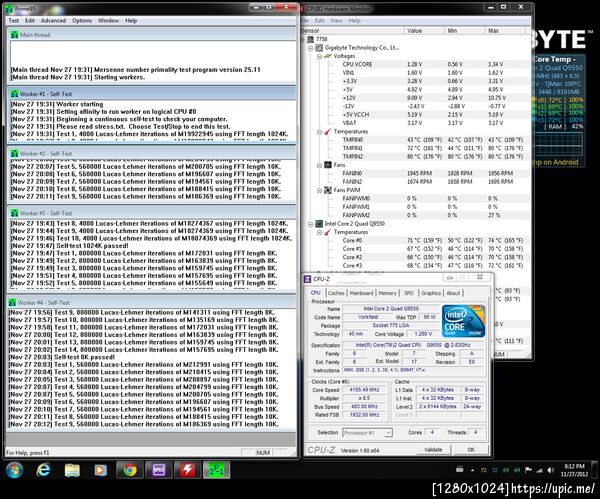600x499 pixels.
Task: Click the Worker #2 Self-Test window icon
Action: [x=15, y=153]
